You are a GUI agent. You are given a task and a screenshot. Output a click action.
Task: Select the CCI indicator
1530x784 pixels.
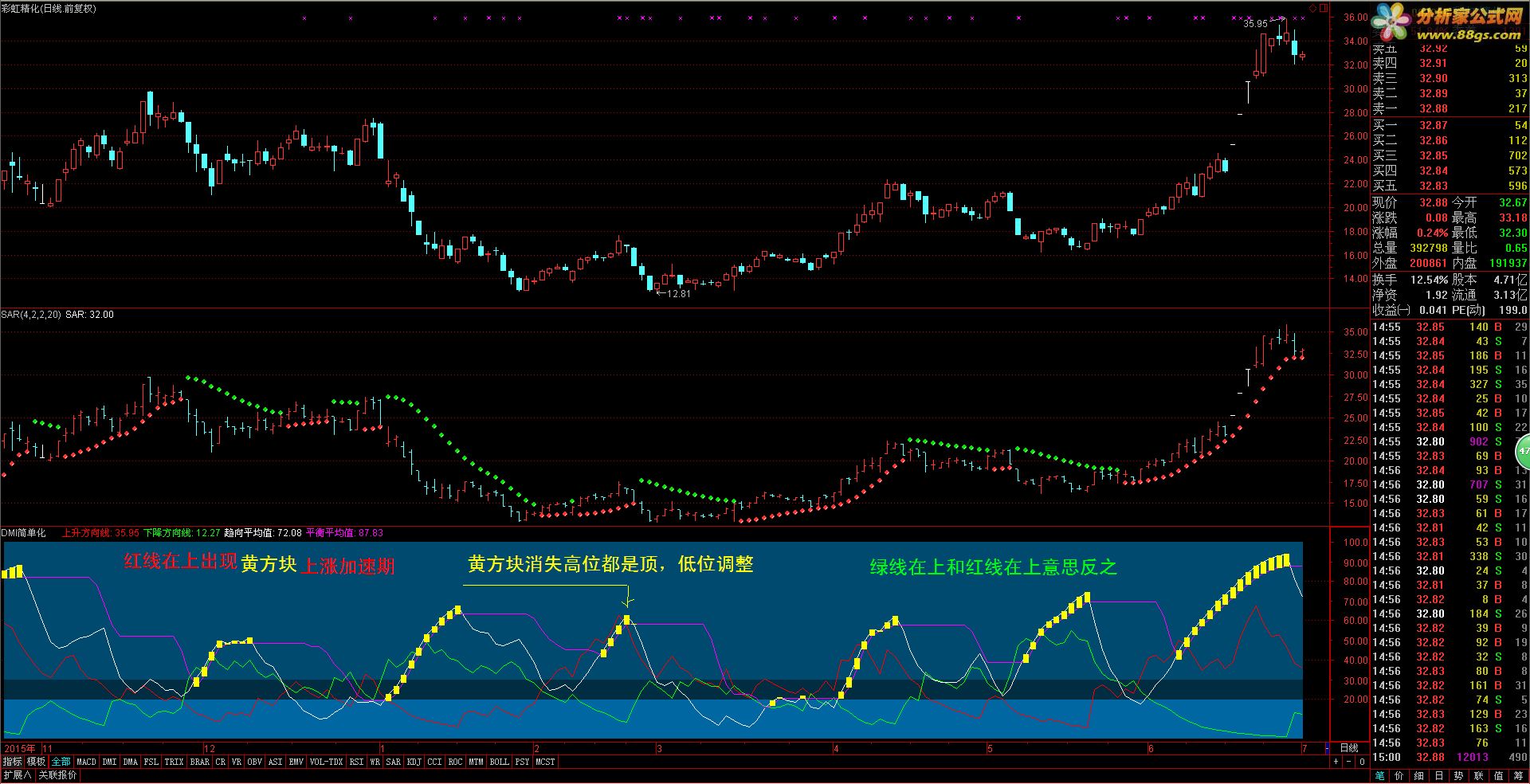click(x=434, y=762)
